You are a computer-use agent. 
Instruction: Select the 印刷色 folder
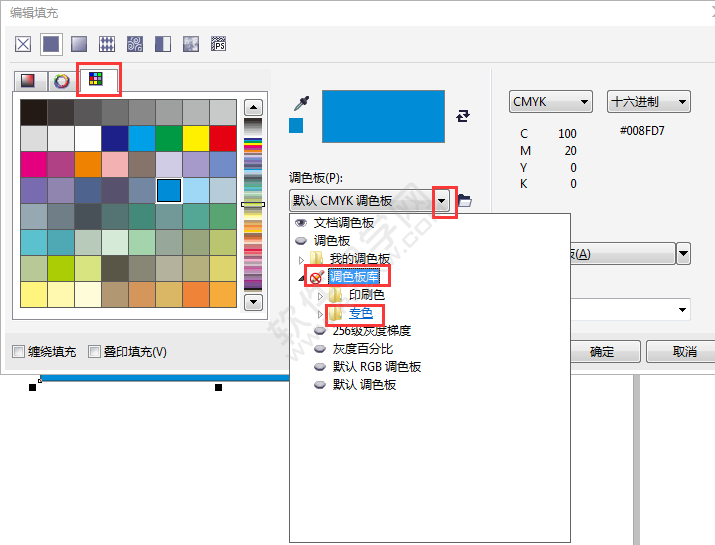click(x=367, y=295)
